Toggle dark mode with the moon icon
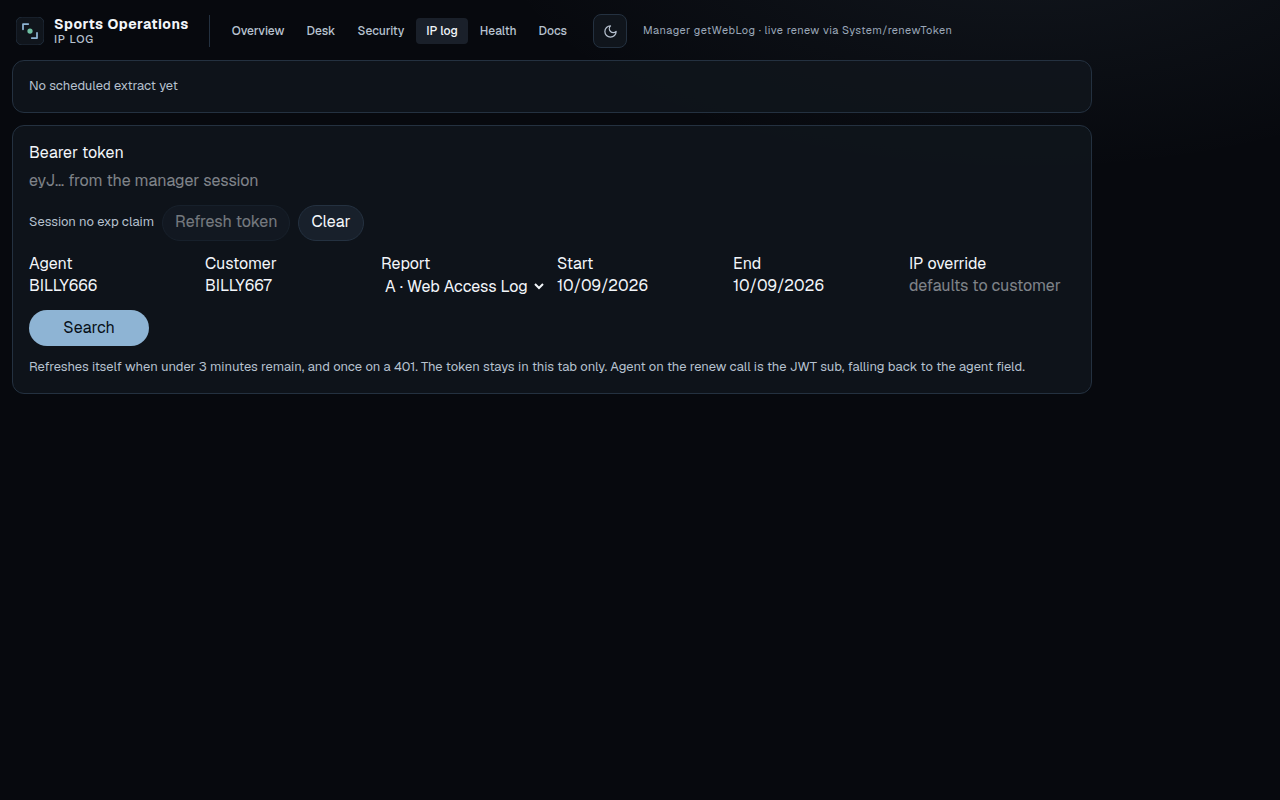Screen dimensions: 1280x800 click(x=610, y=31)
